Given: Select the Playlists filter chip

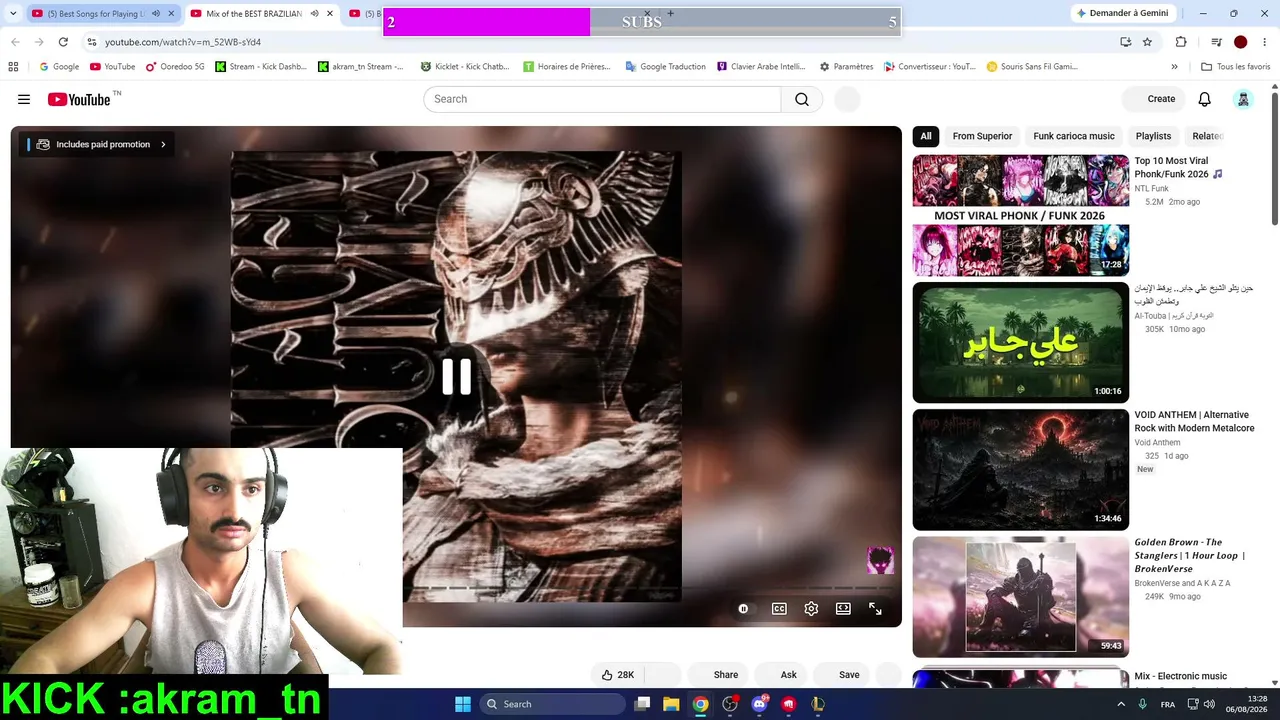Looking at the screenshot, I should [1153, 136].
